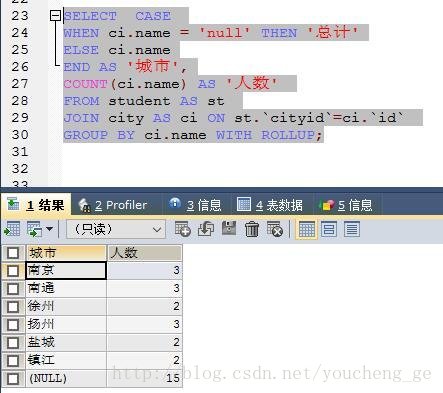Place cursor on the COUNT keyword
443x393 pixels.
[86, 84]
